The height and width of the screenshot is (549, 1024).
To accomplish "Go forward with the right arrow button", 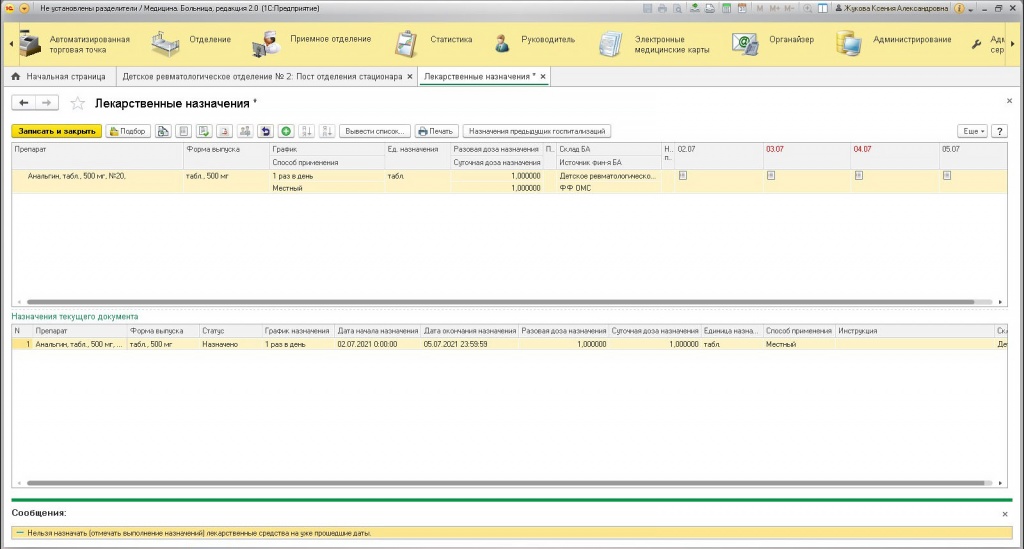I will pos(47,102).
